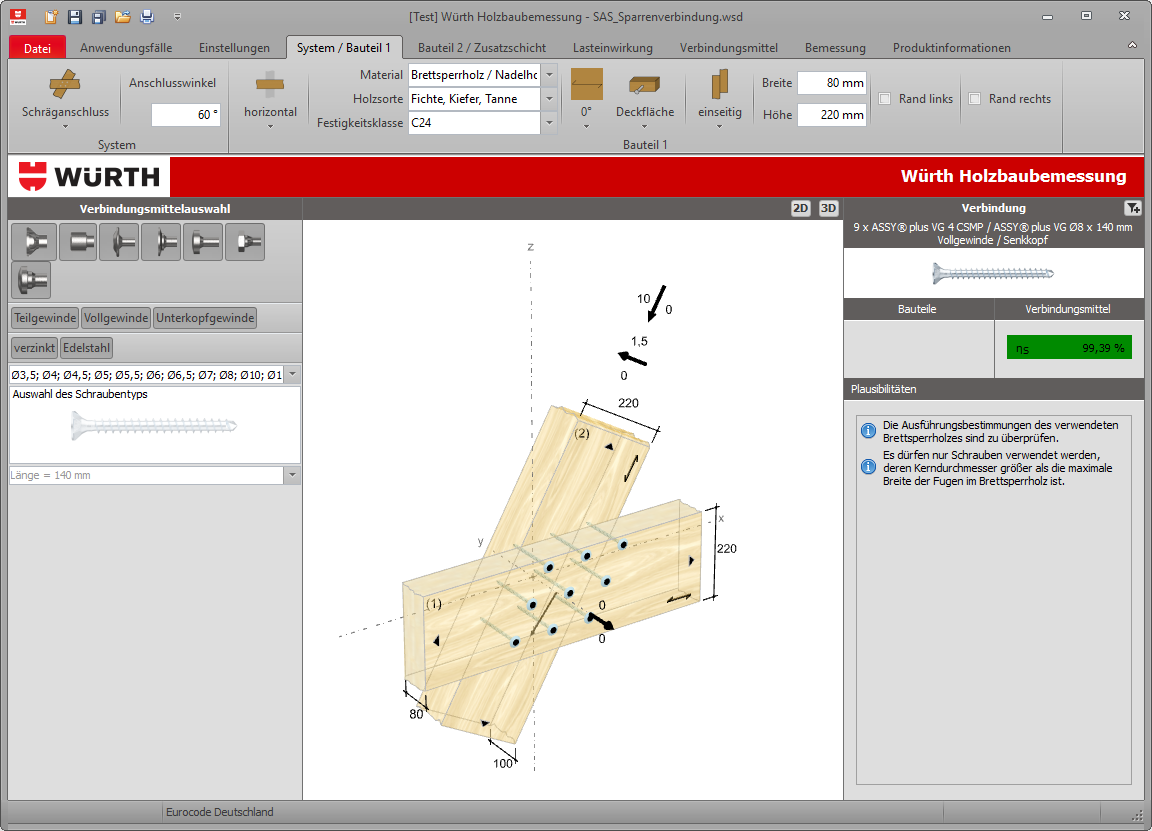Select the third screw head type (pan head)
The height and width of the screenshot is (831, 1152).
coord(119,242)
